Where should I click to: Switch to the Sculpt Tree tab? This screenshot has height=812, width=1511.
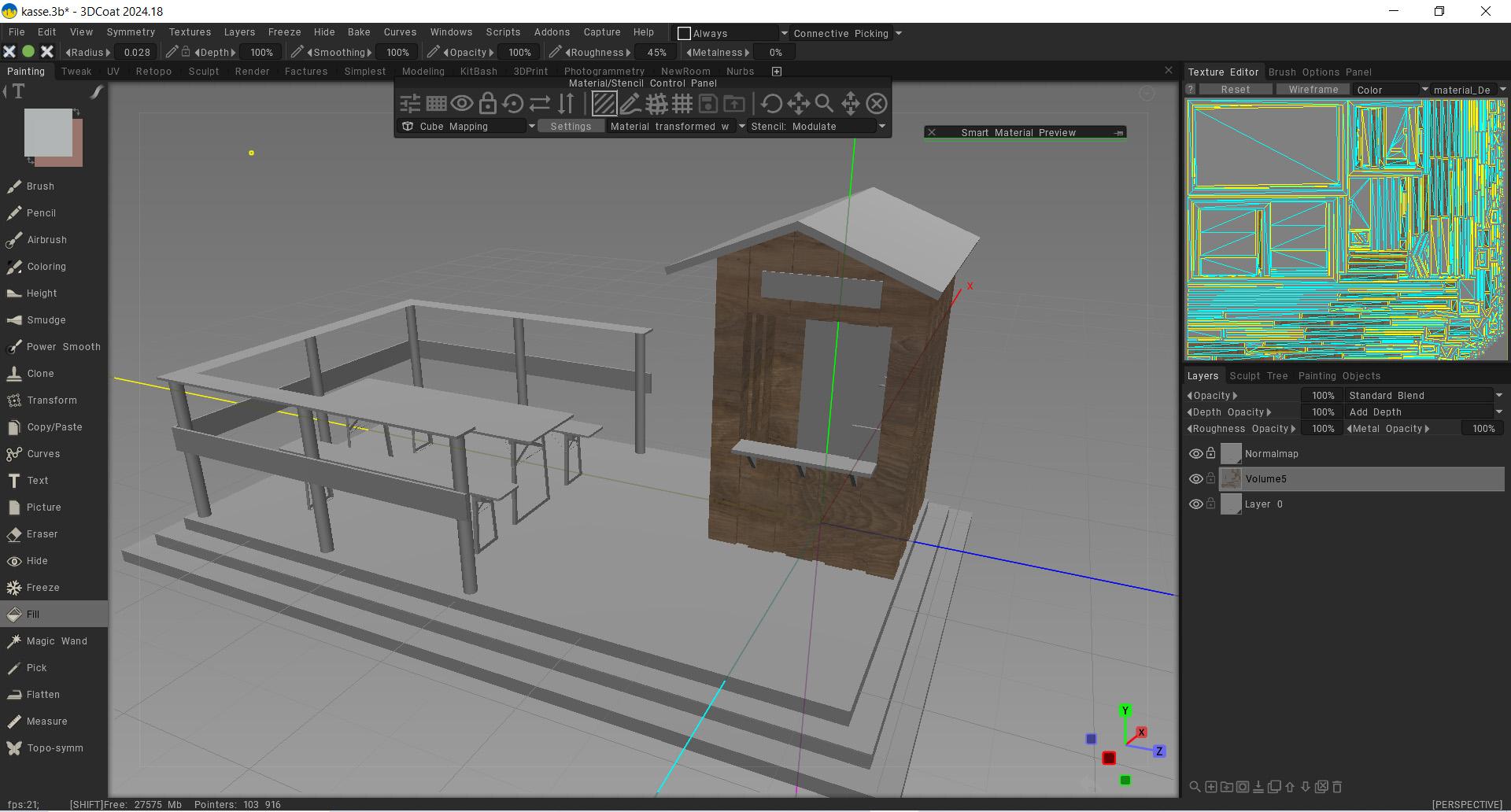click(x=1258, y=376)
